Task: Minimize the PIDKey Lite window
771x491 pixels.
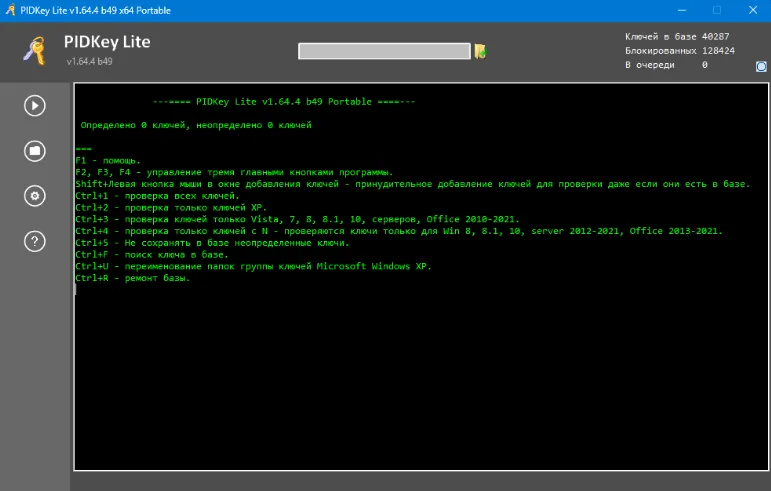Action: pyautogui.click(x=682, y=10)
